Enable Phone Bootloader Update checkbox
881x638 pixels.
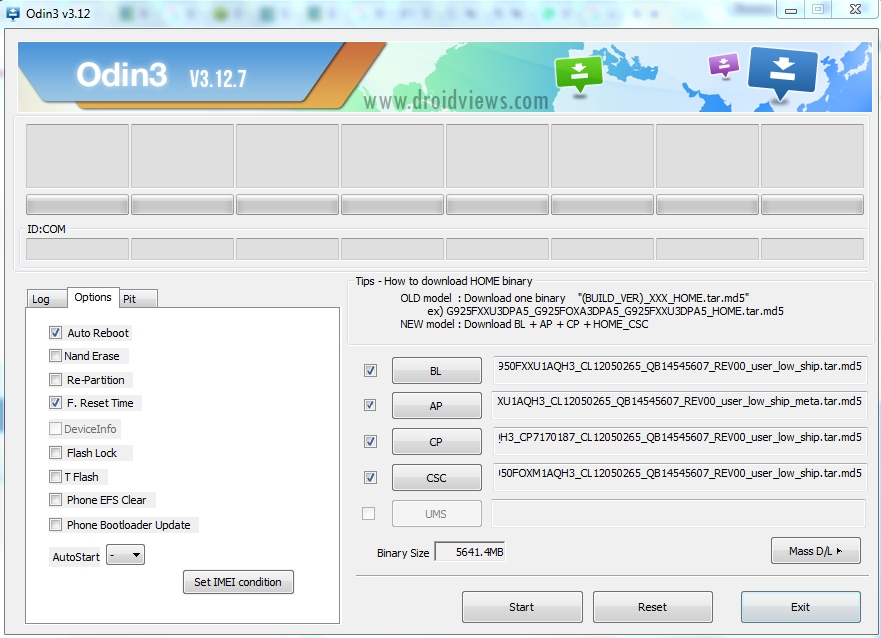[55, 525]
